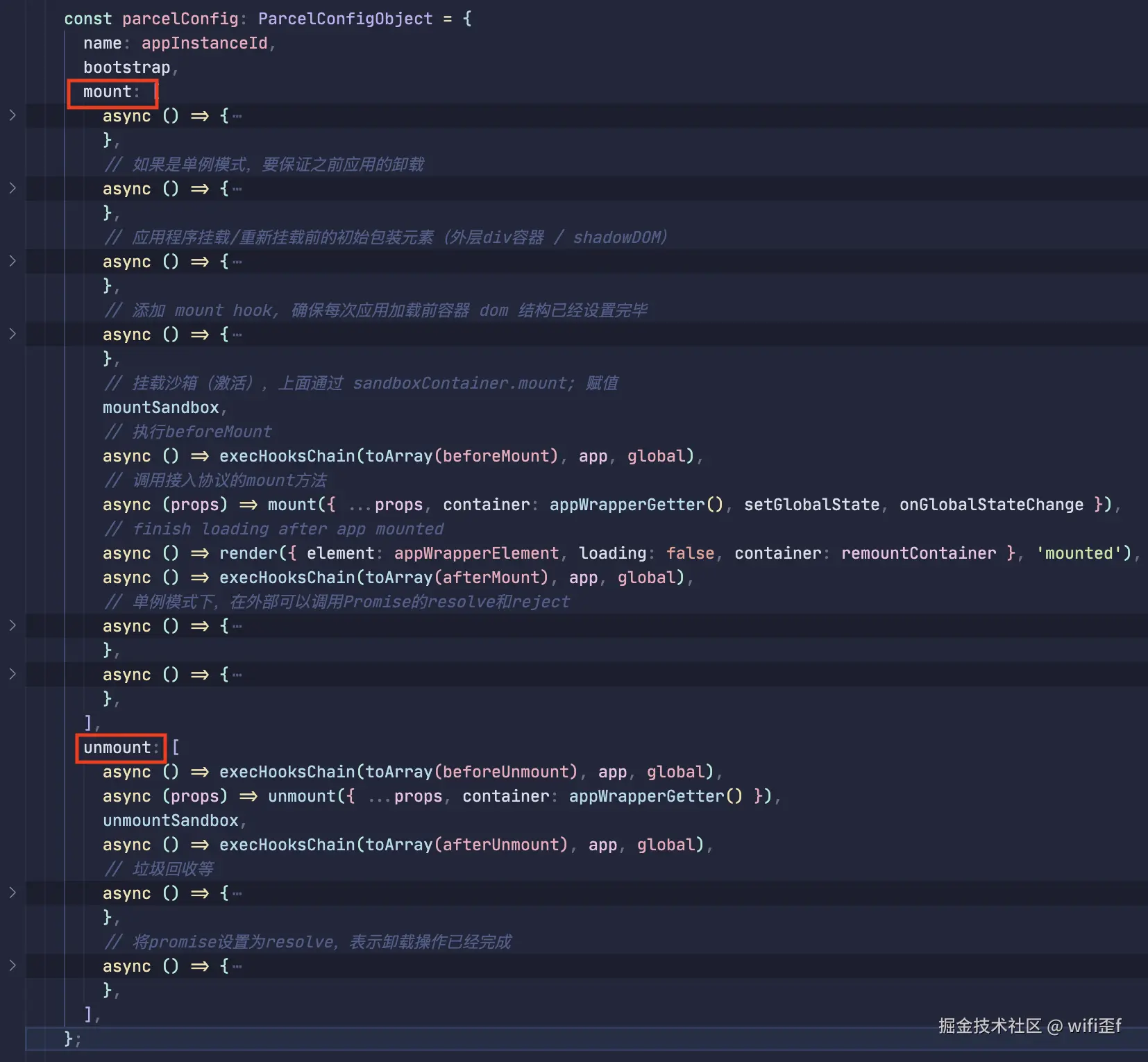Click the appInstanceId value
This screenshot has height=1062, width=1148.
205,43
